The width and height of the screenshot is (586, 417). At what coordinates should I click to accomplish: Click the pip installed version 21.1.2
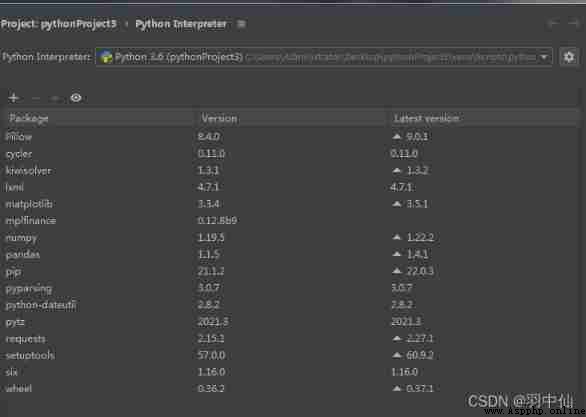(x=211, y=271)
